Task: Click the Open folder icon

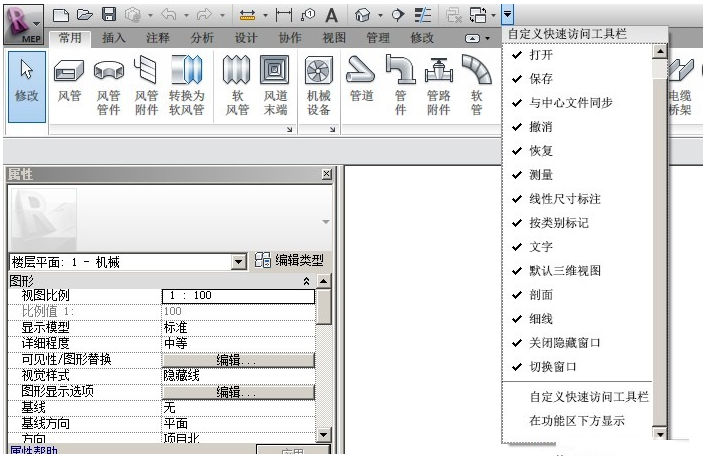Action: click(x=84, y=15)
